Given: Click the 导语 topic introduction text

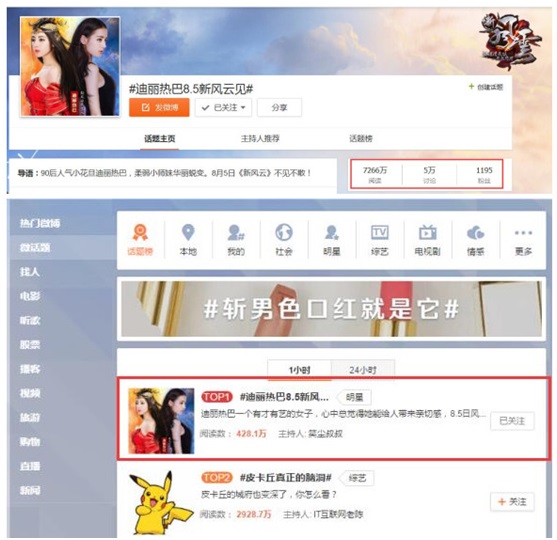Looking at the screenshot, I should pyautogui.click(x=165, y=173).
